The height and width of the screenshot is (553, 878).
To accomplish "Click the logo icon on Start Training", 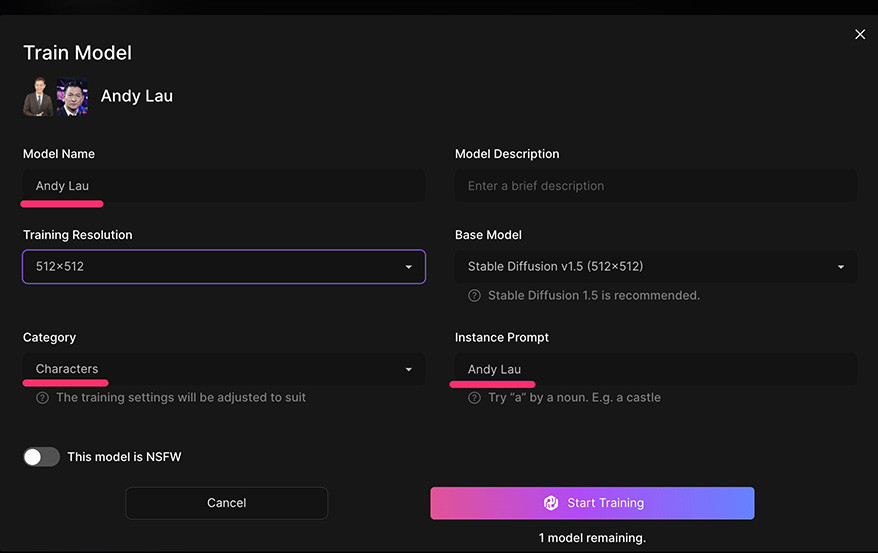I will pyautogui.click(x=550, y=503).
